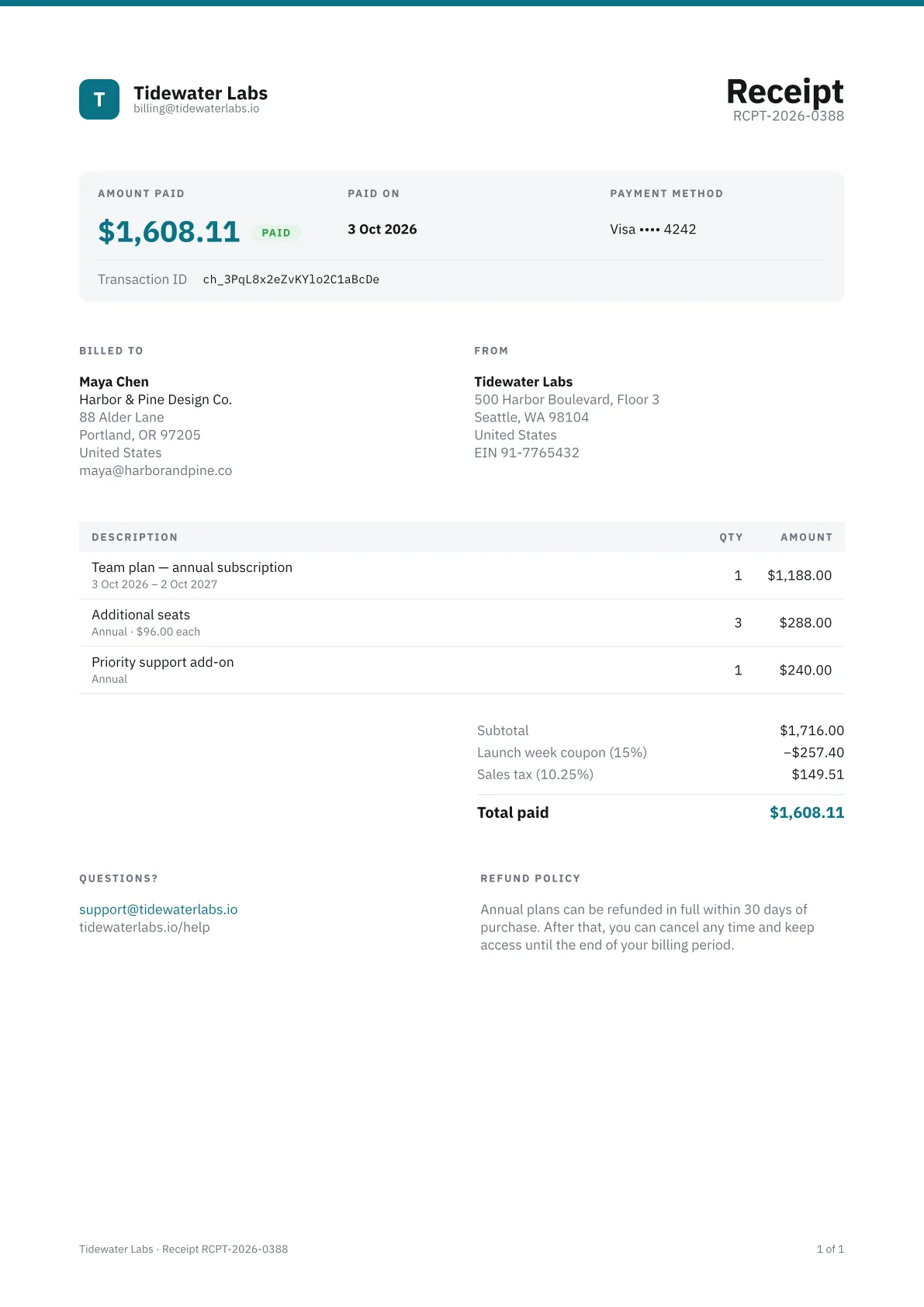Select the tax amount $149.51

pyautogui.click(x=818, y=774)
